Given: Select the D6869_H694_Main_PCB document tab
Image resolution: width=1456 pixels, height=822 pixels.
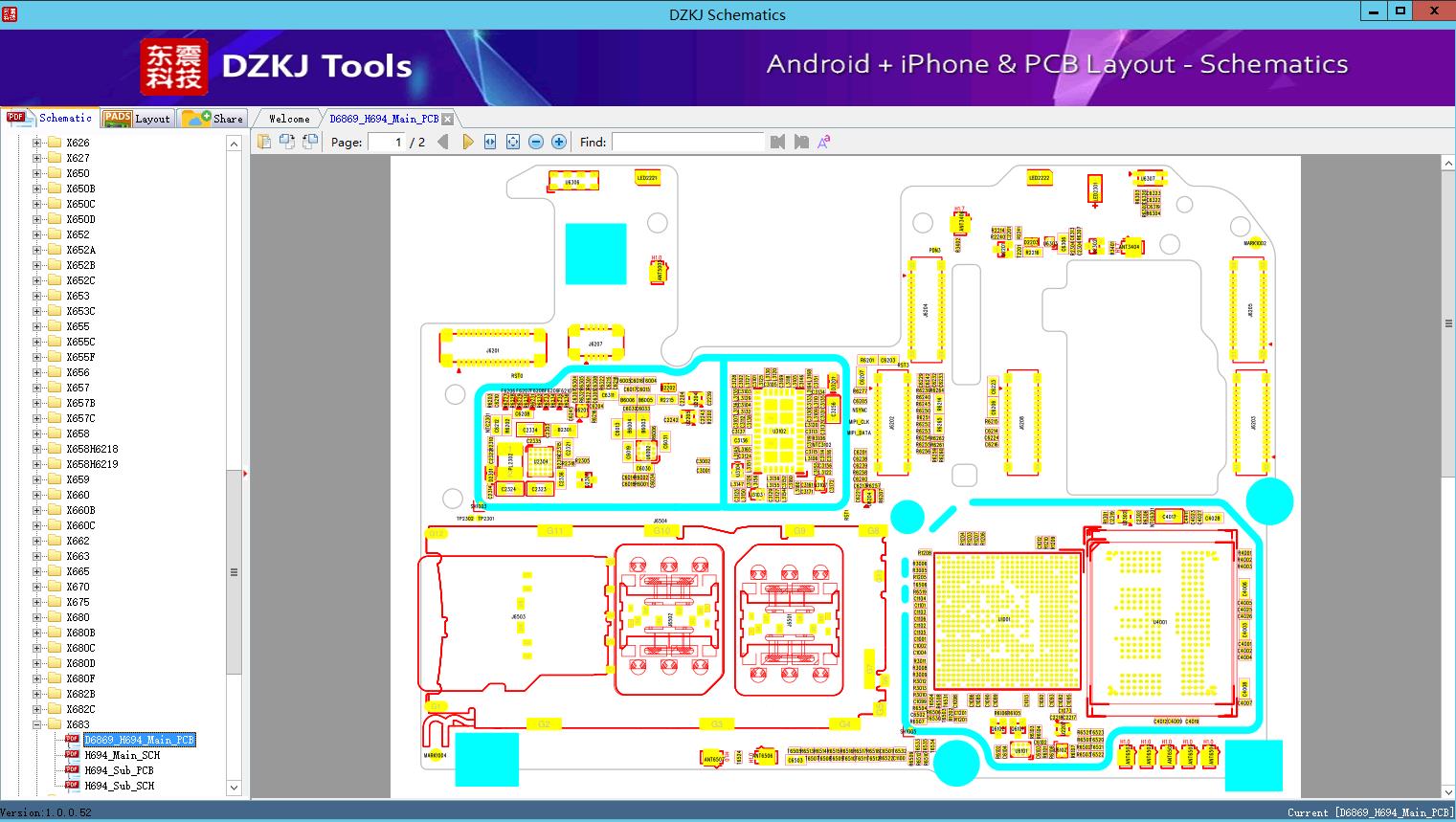Looking at the screenshot, I should pyautogui.click(x=384, y=119).
